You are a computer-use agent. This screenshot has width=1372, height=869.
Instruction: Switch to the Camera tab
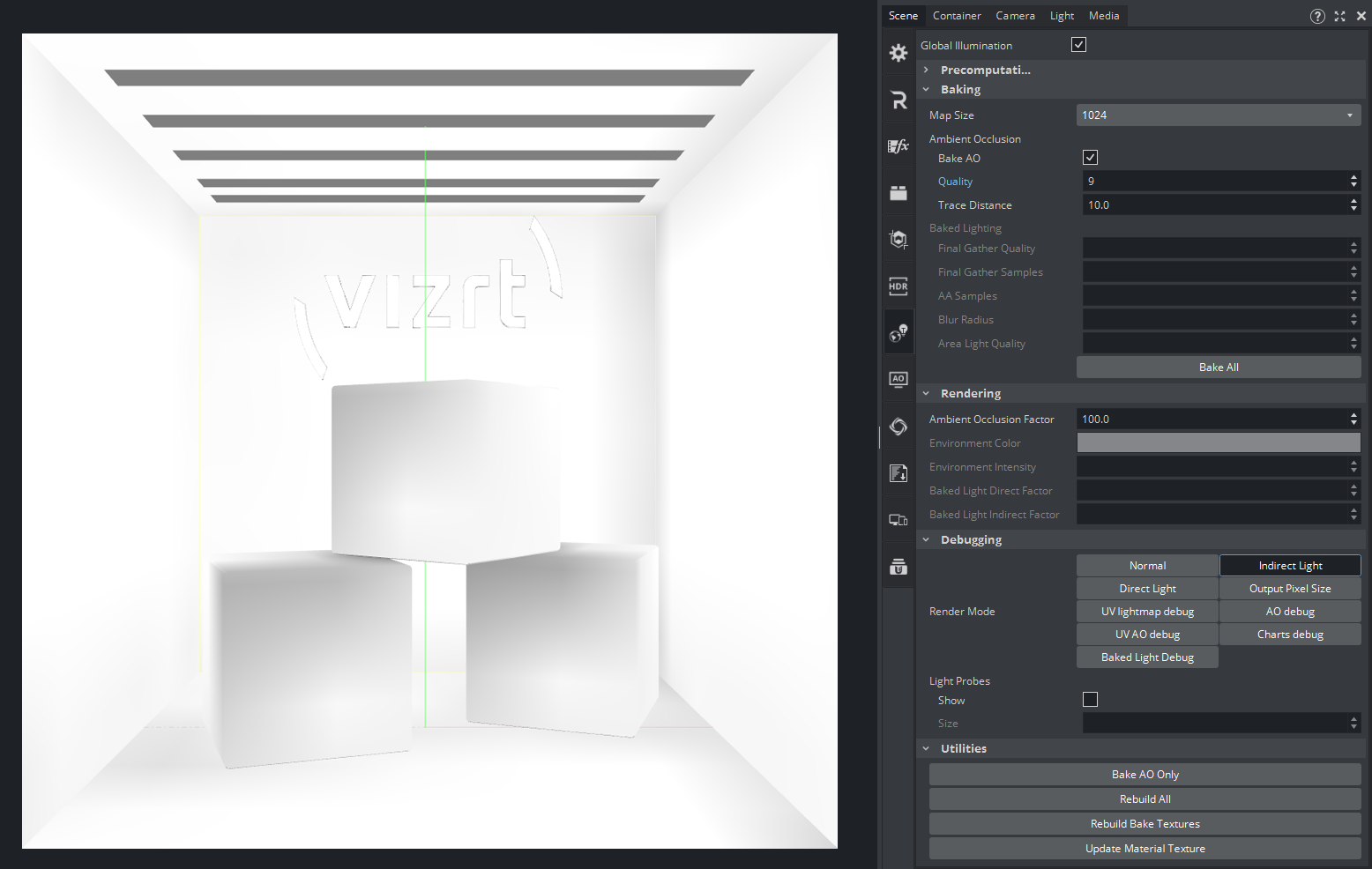[1015, 16]
